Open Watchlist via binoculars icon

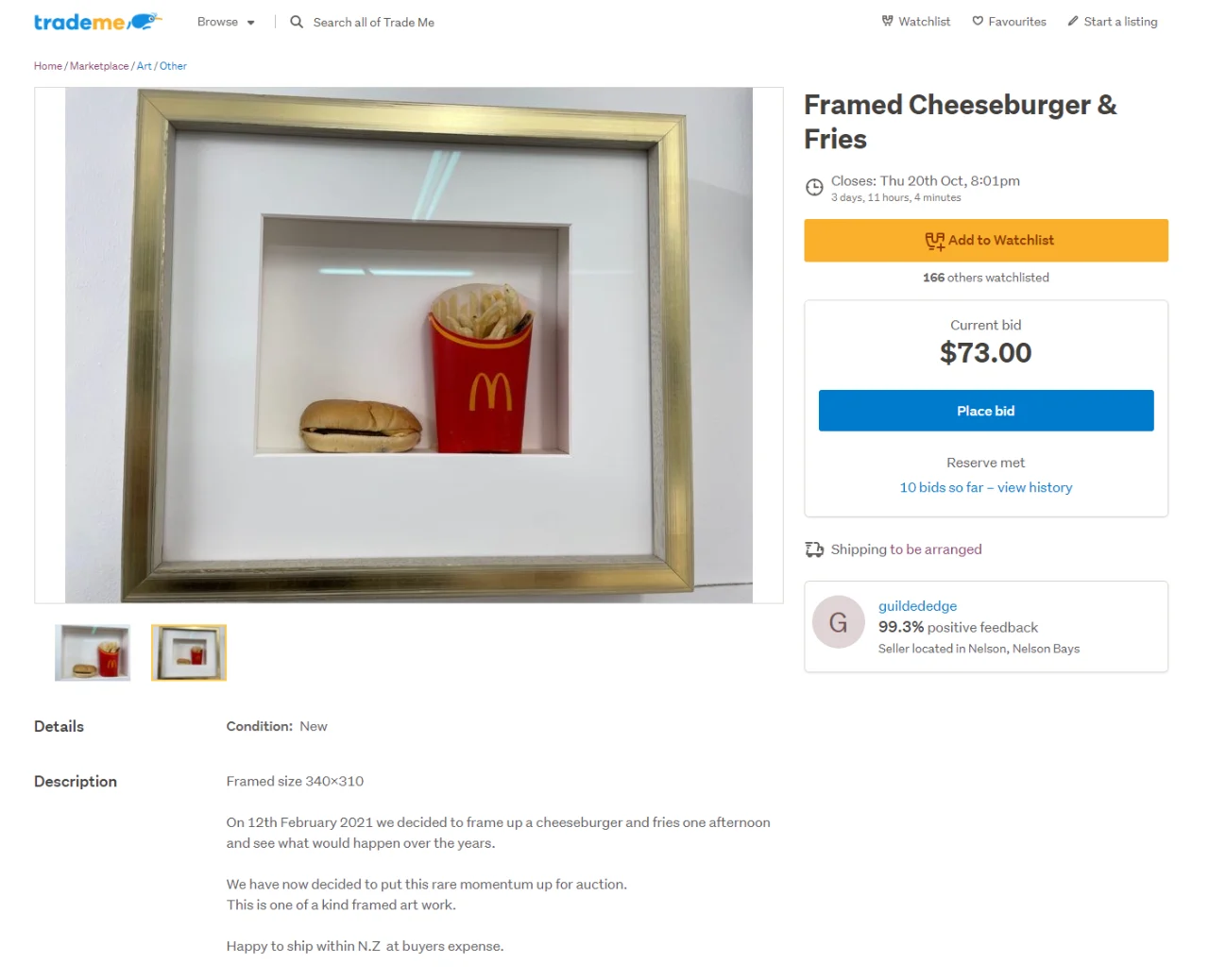pos(888,21)
